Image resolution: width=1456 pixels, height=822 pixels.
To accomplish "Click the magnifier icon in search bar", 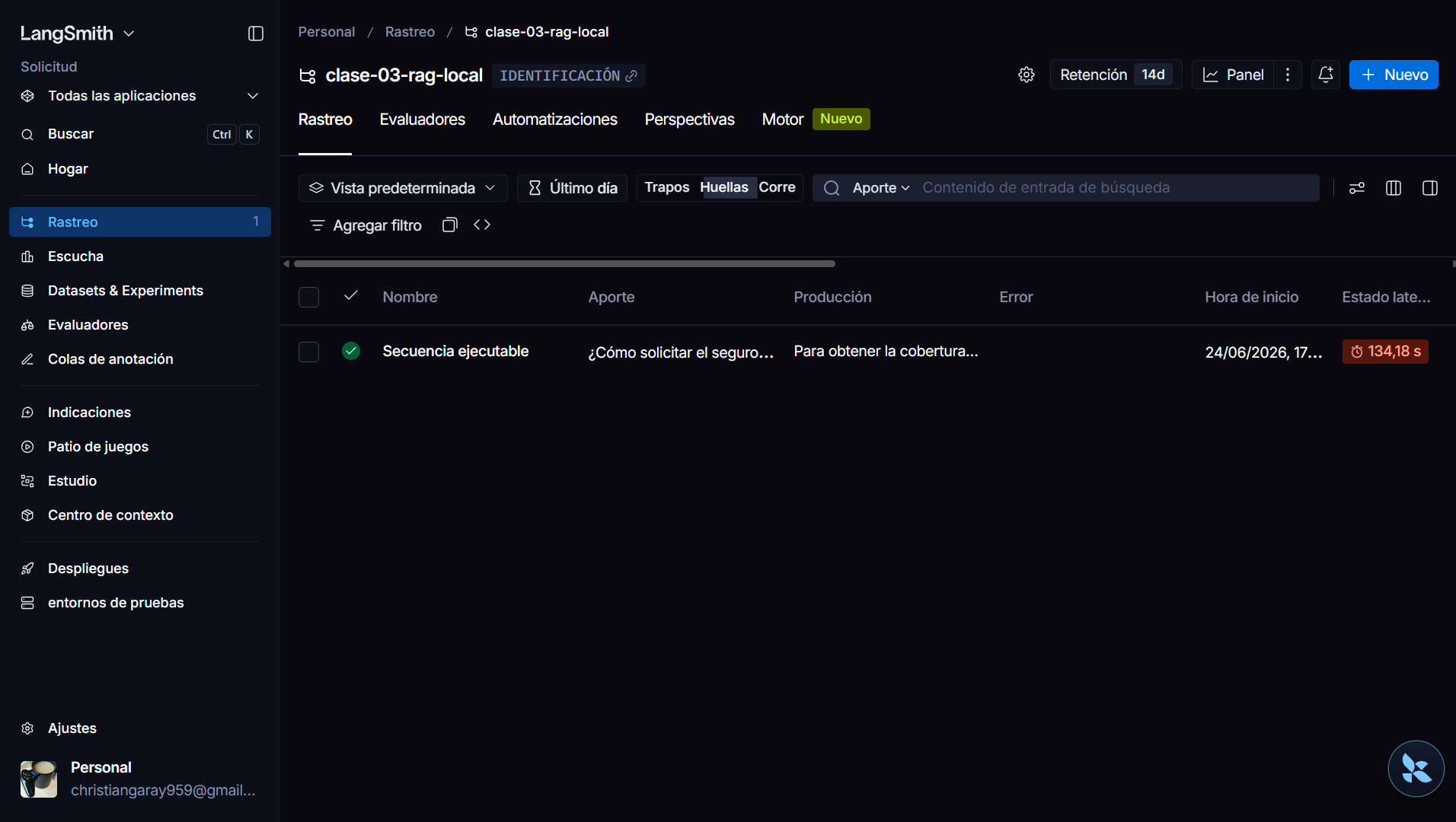I will 832,188.
